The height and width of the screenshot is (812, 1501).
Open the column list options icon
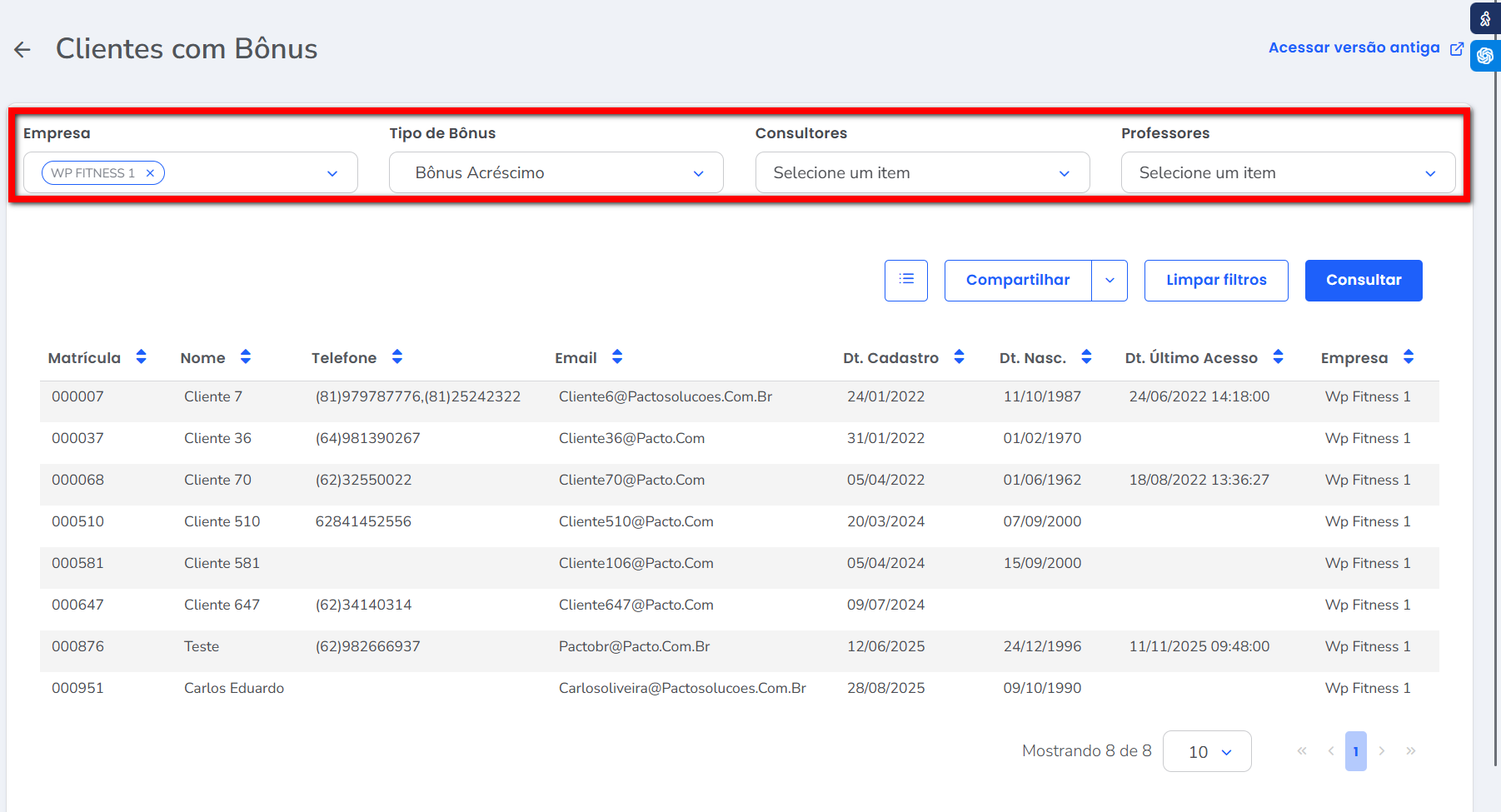(906, 280)
